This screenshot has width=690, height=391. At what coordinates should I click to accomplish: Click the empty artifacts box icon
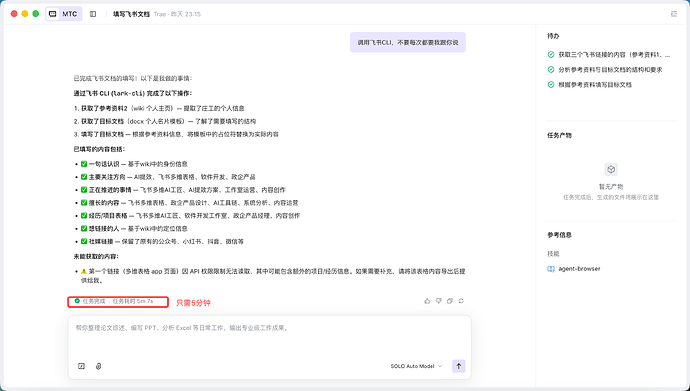[x=611, y=169]
